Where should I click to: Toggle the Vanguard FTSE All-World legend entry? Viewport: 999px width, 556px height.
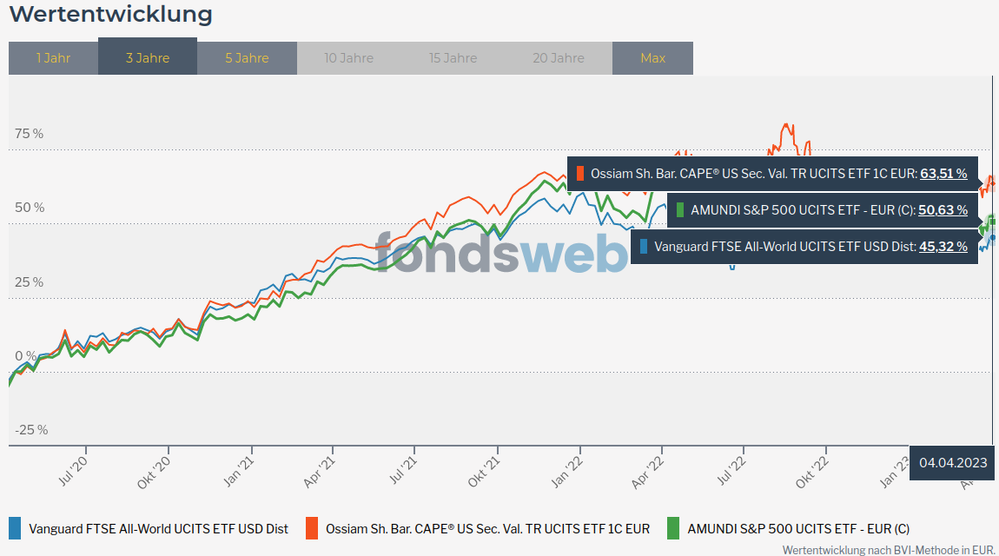pos(148,529)
